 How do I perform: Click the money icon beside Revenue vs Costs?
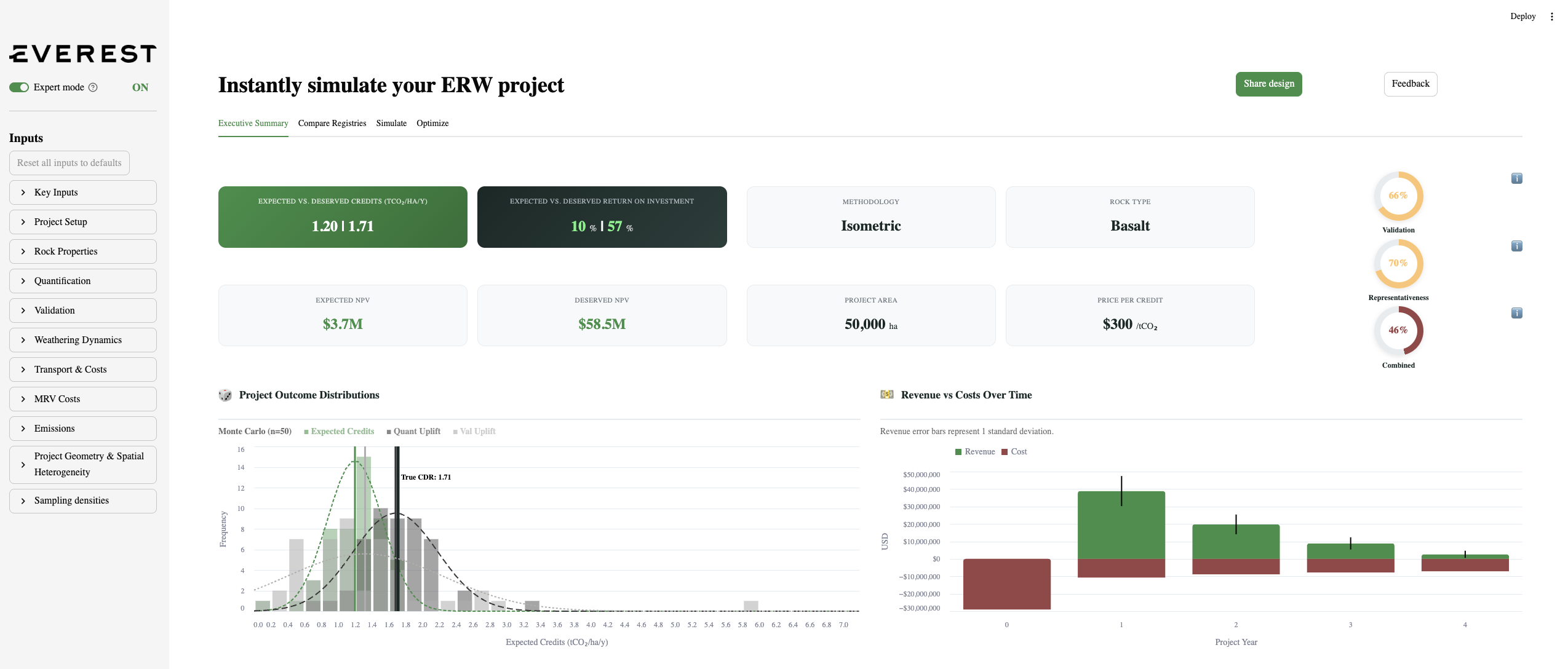coord(886,395)
